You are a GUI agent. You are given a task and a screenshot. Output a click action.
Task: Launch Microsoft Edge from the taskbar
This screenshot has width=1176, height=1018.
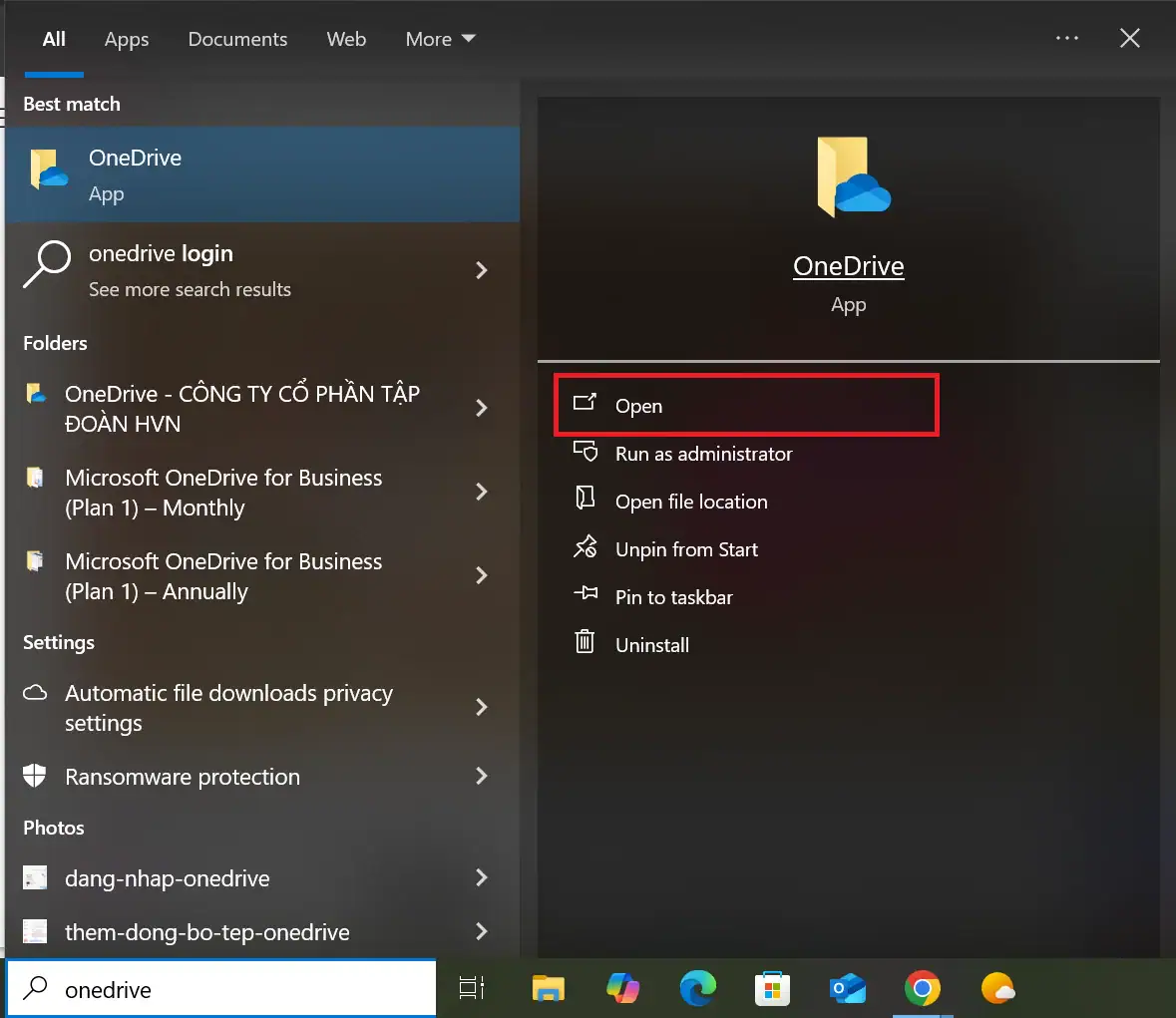697,988
